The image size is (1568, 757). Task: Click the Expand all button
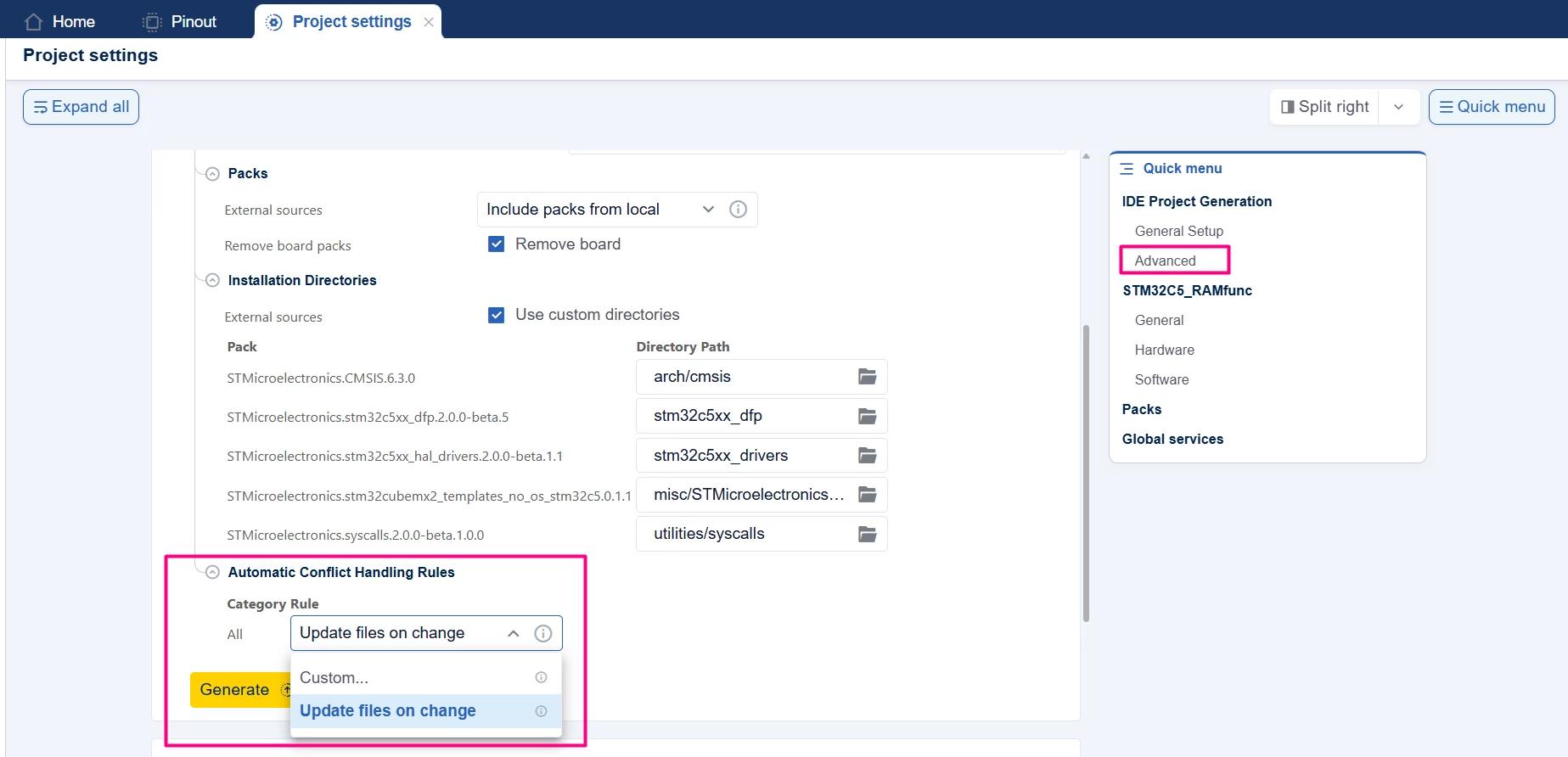coord(81,107)
